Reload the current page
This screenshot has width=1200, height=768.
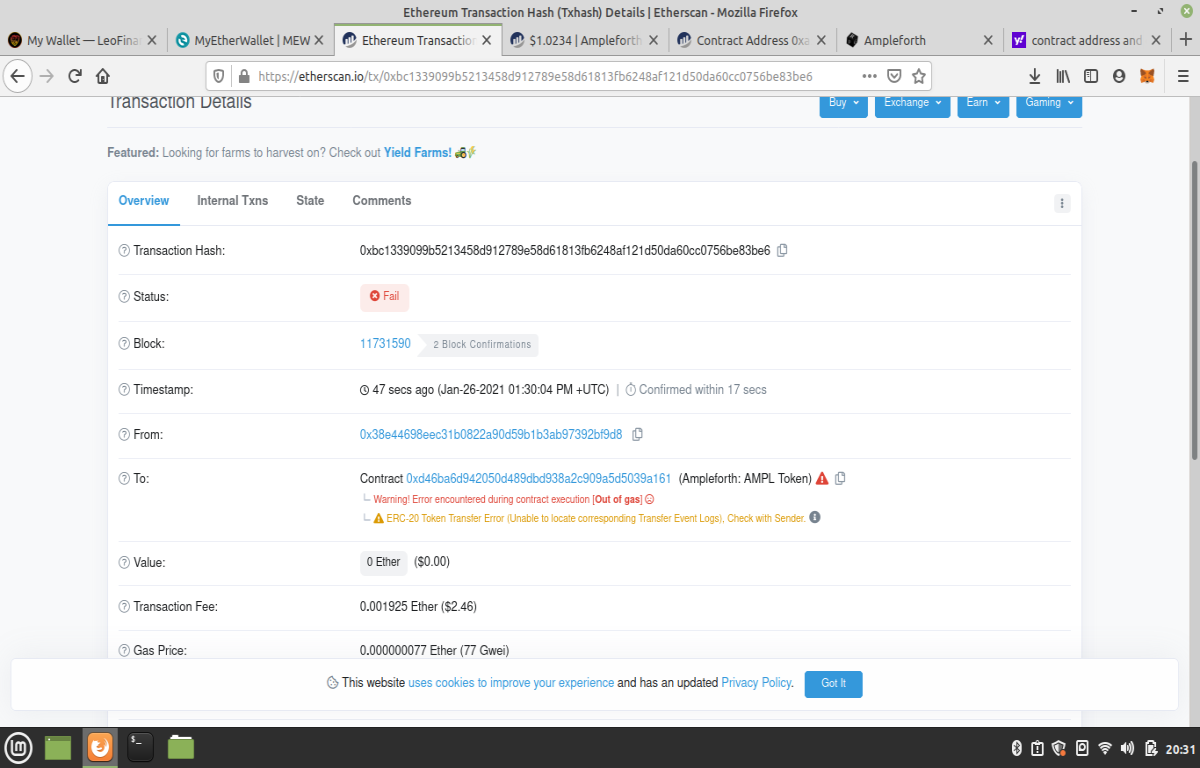(75, 76)
